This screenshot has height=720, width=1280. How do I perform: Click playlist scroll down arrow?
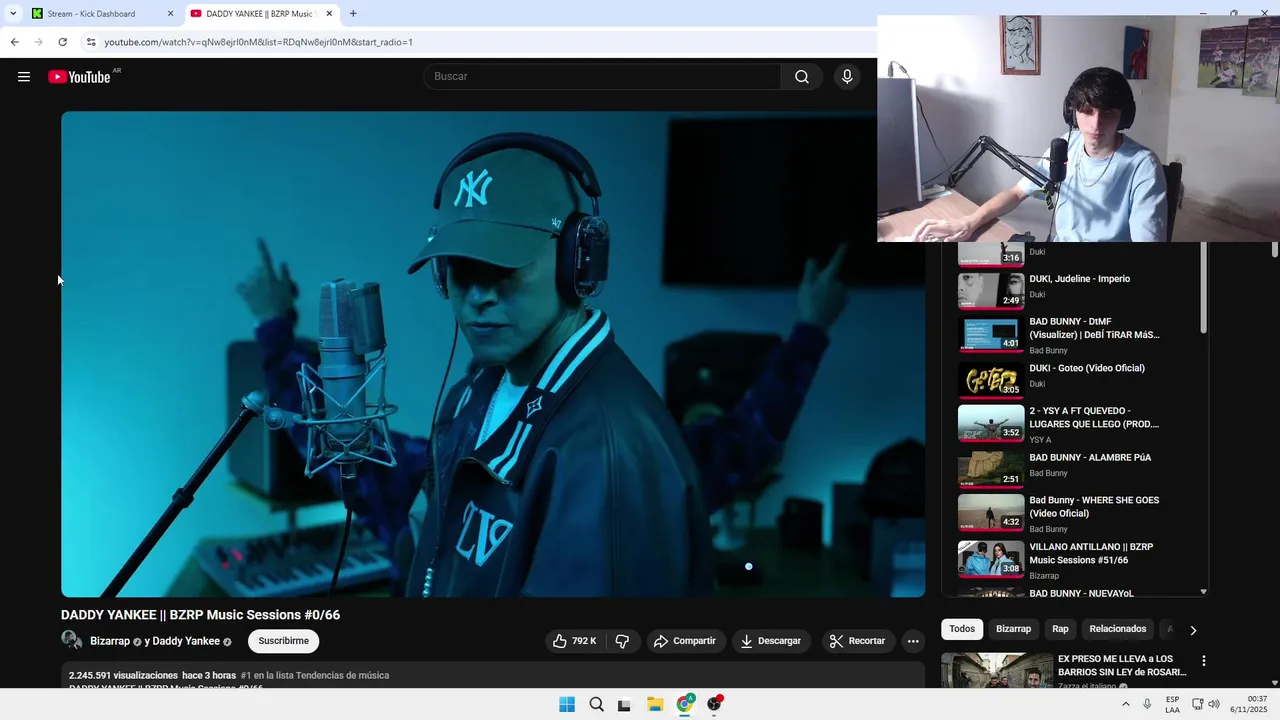pyautogui.click(x=1203, y=592)
